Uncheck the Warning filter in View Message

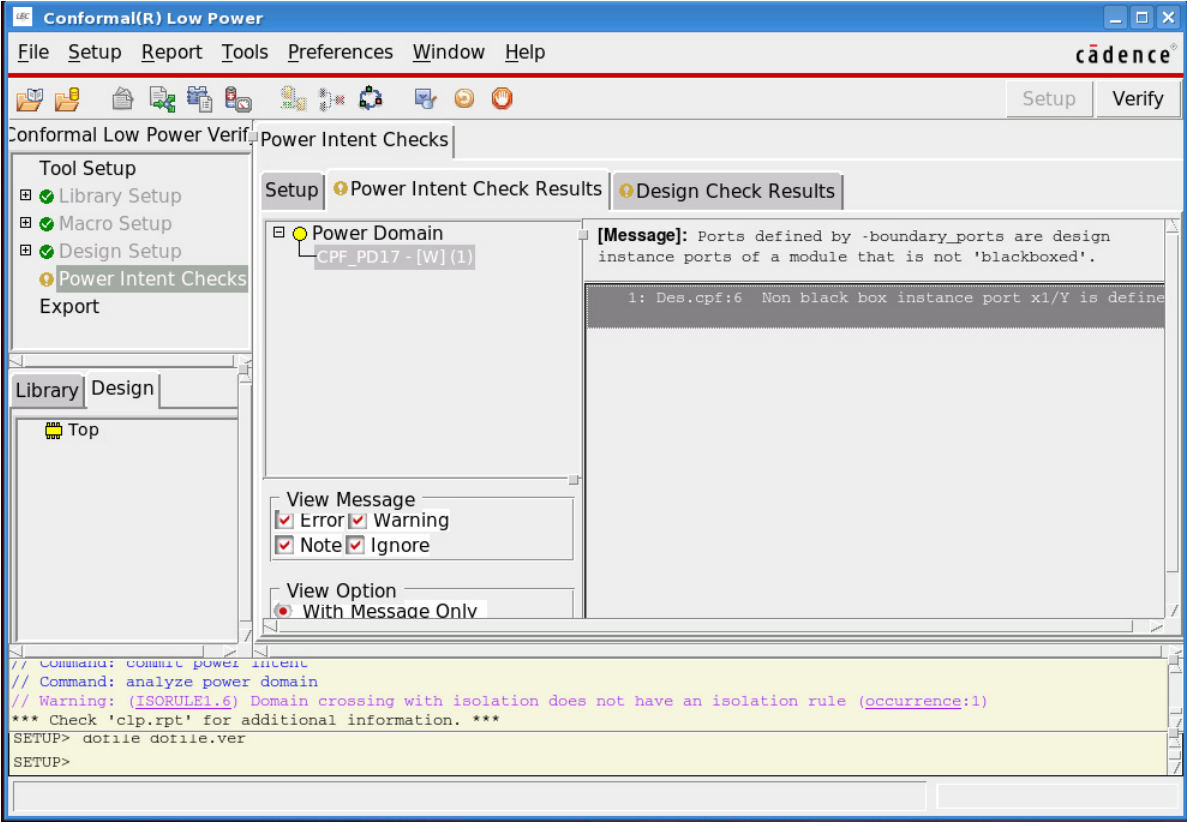357,520
